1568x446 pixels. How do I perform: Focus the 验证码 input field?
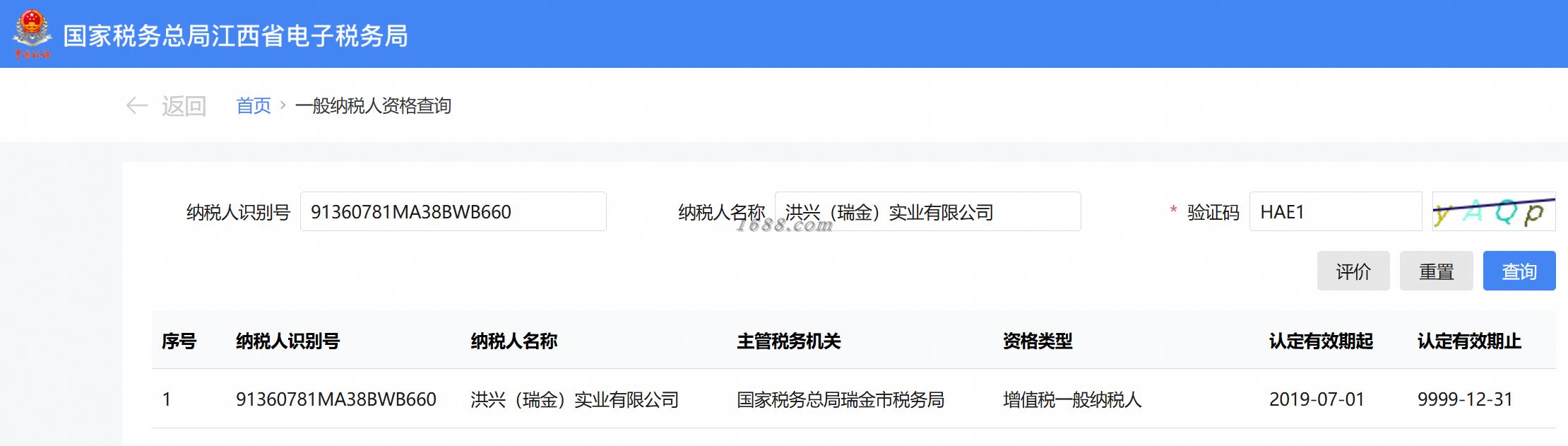click(1336, 211)
